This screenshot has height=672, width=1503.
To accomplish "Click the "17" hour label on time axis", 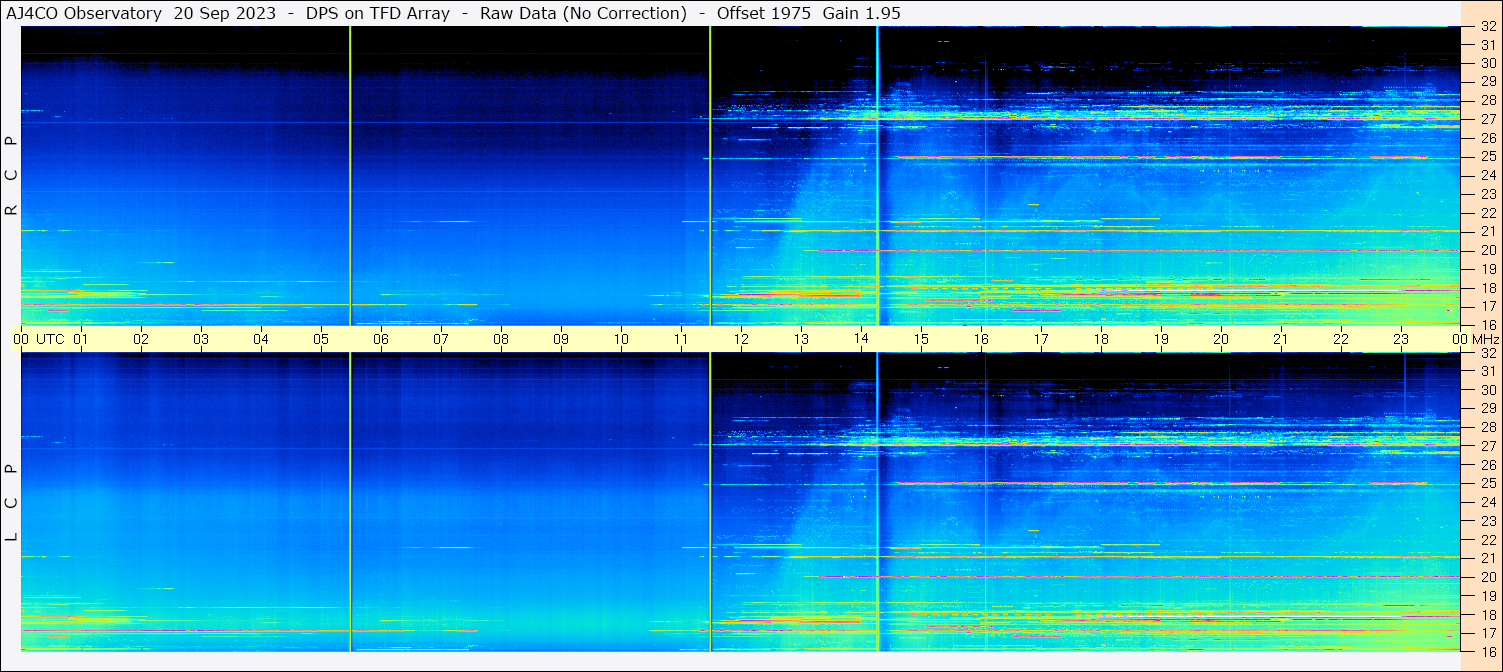I will [1041, 339].
